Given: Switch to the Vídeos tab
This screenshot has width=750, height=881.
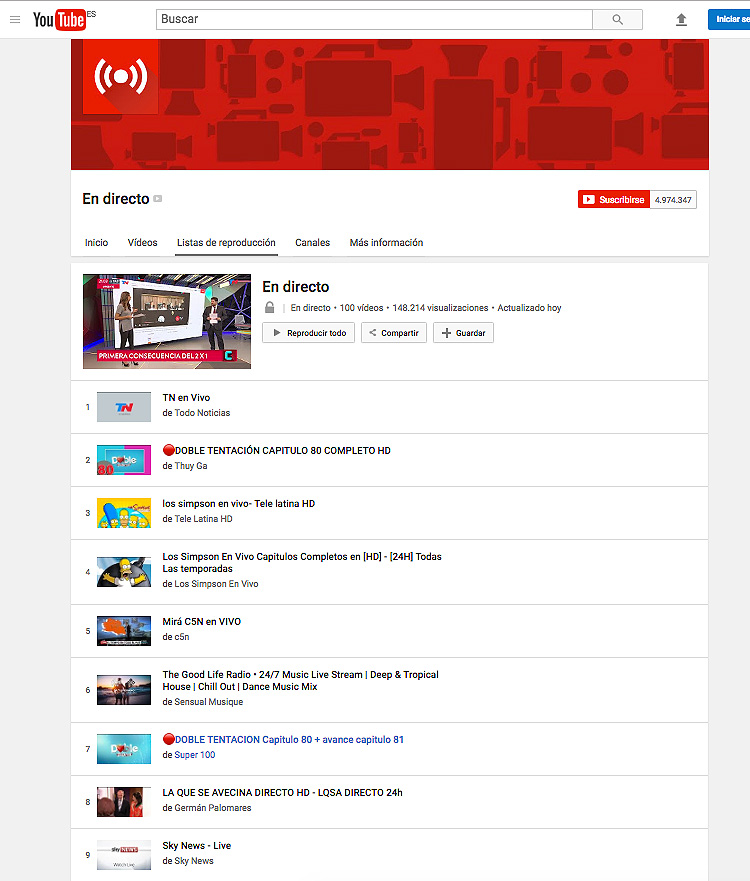Looking at the screenshot, I should pyautogui.click(x=142, y=243).
